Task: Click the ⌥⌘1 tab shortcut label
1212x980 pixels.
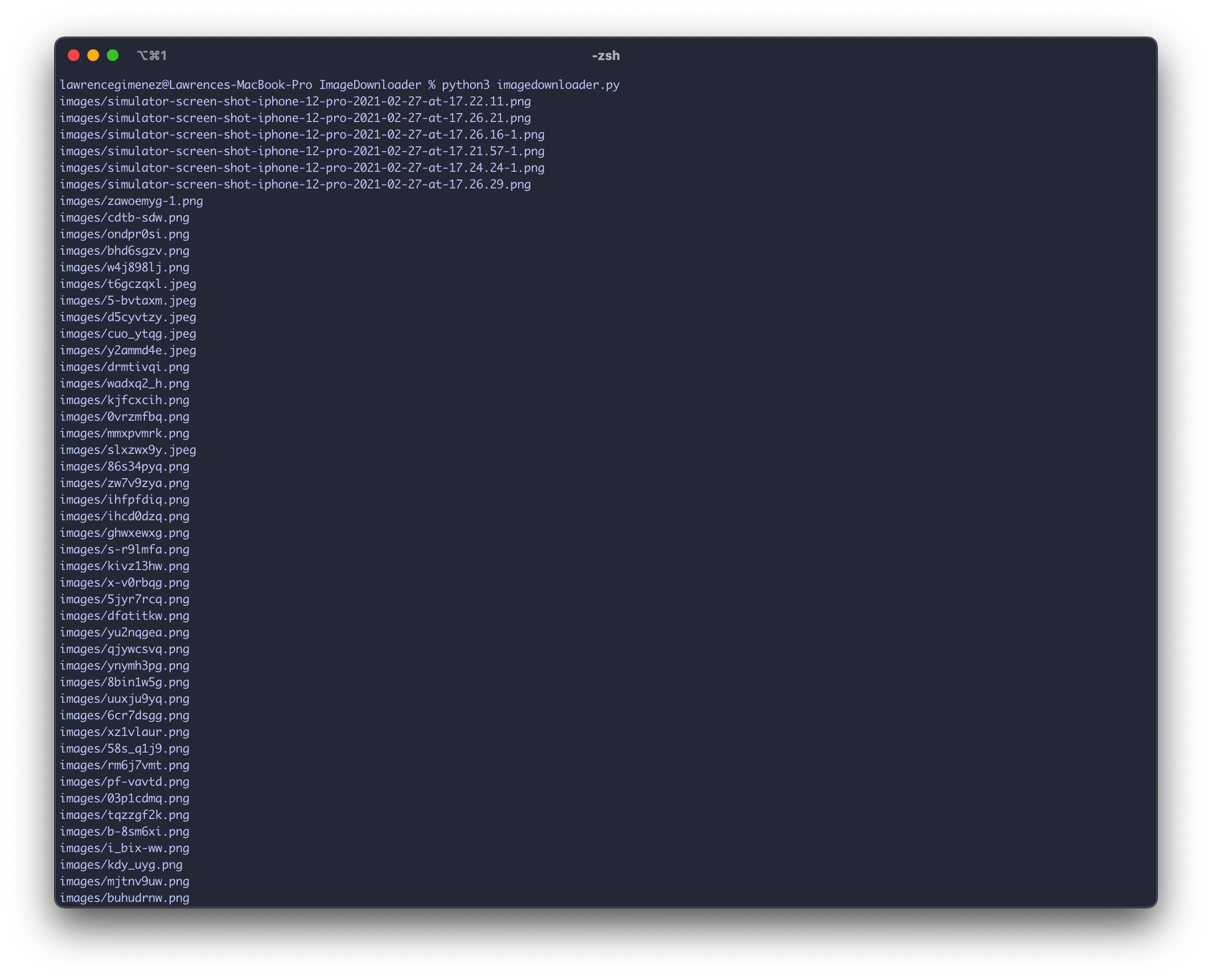Action: click(152, 55)
